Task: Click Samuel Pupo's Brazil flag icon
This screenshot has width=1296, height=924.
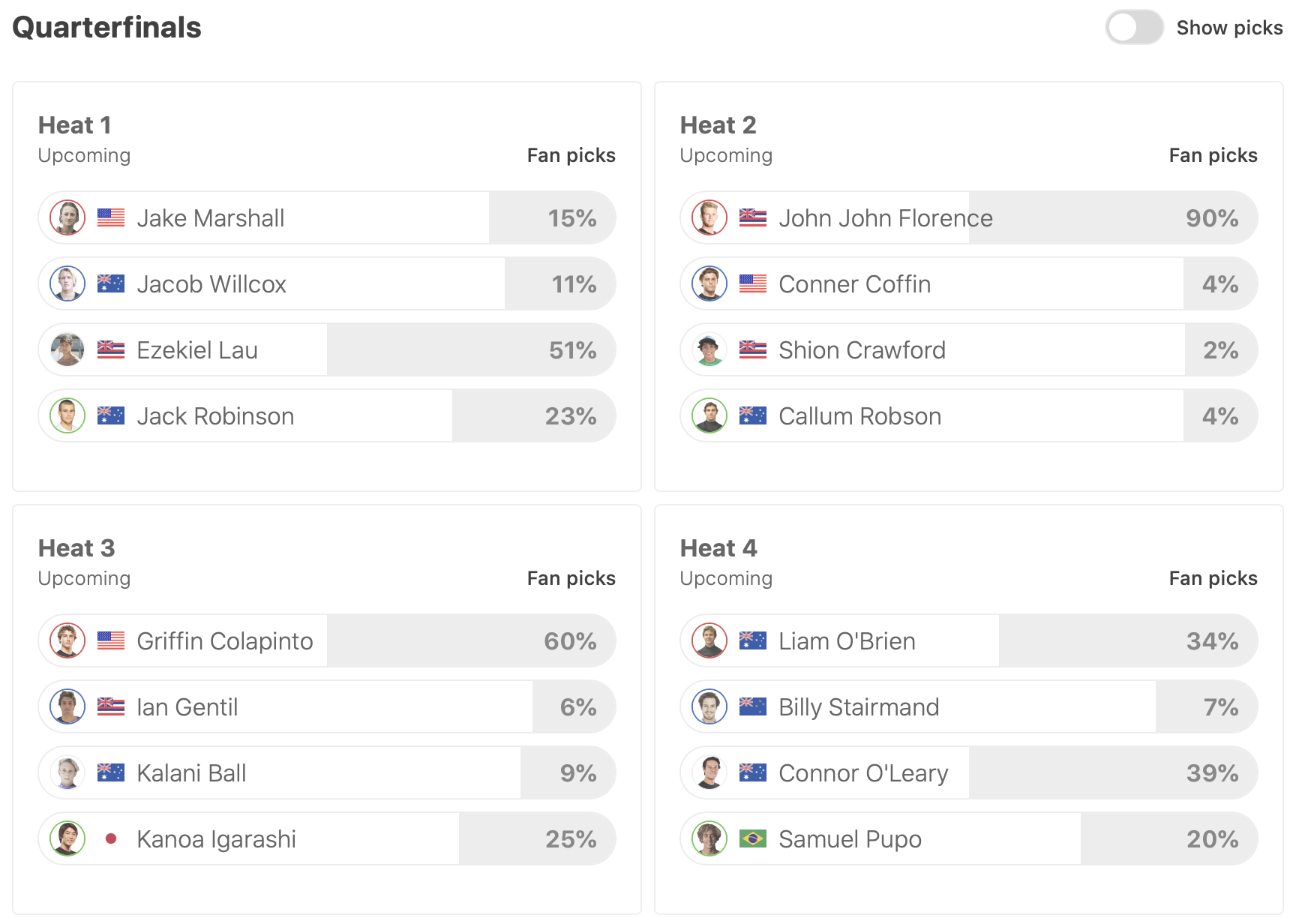Action: 752,839
